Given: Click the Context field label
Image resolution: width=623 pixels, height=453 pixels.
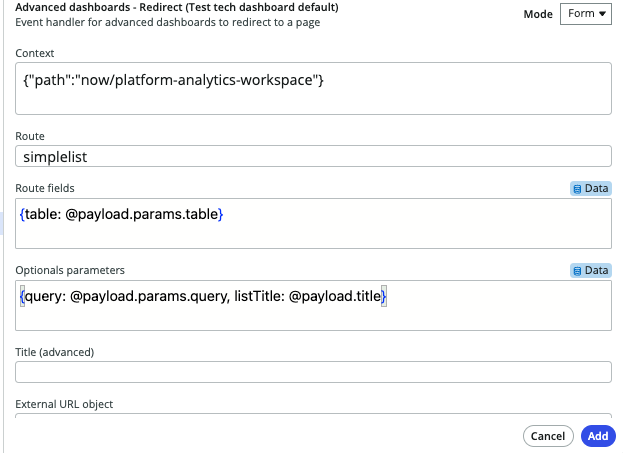Looking at the screenshot, I should click(x=35, y=53).
